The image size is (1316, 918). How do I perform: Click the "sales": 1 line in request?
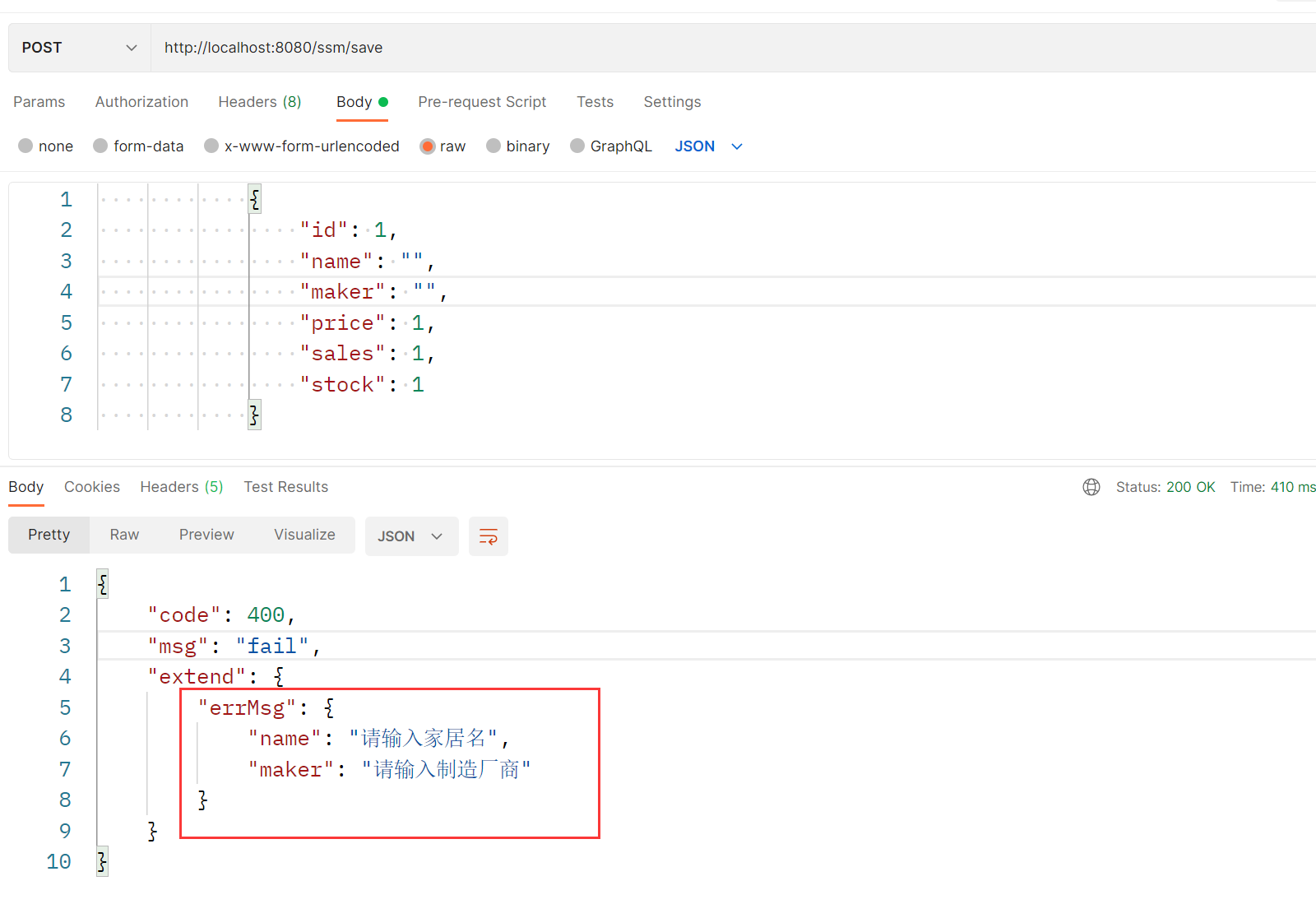pos(367,354)
